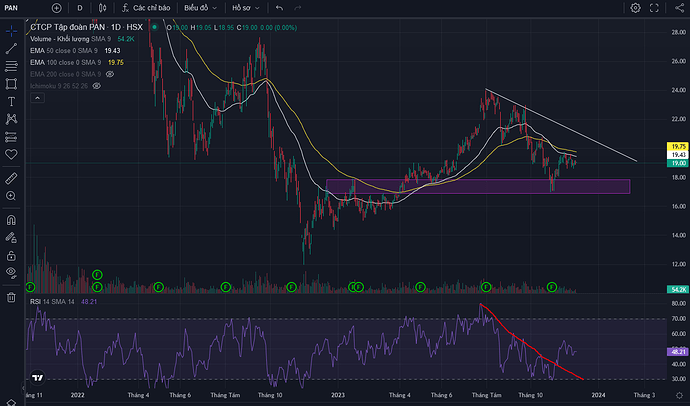Collapse the indicator legend chevron
690x406 pixels.
[x=37, y=98]
